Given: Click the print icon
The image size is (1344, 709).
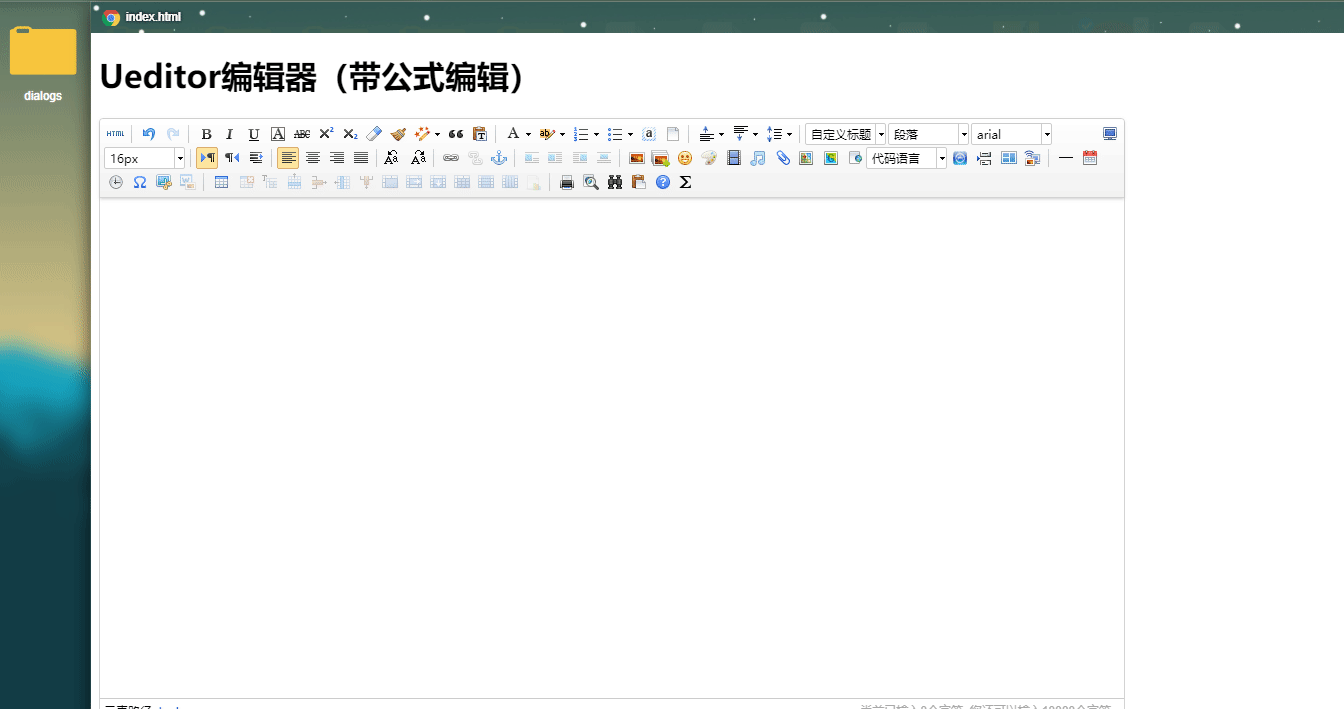Looking at the screenshot, I should point(567,182).
